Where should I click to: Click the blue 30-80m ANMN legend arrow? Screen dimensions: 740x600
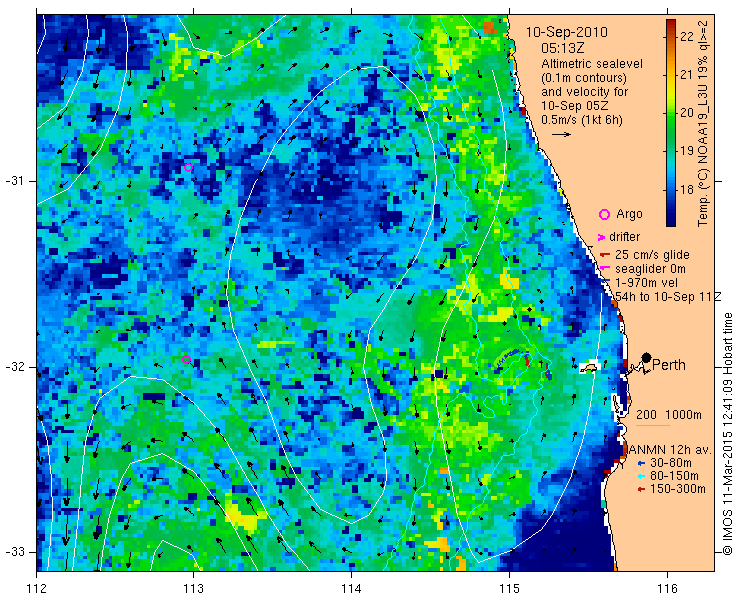click(641, 463)
